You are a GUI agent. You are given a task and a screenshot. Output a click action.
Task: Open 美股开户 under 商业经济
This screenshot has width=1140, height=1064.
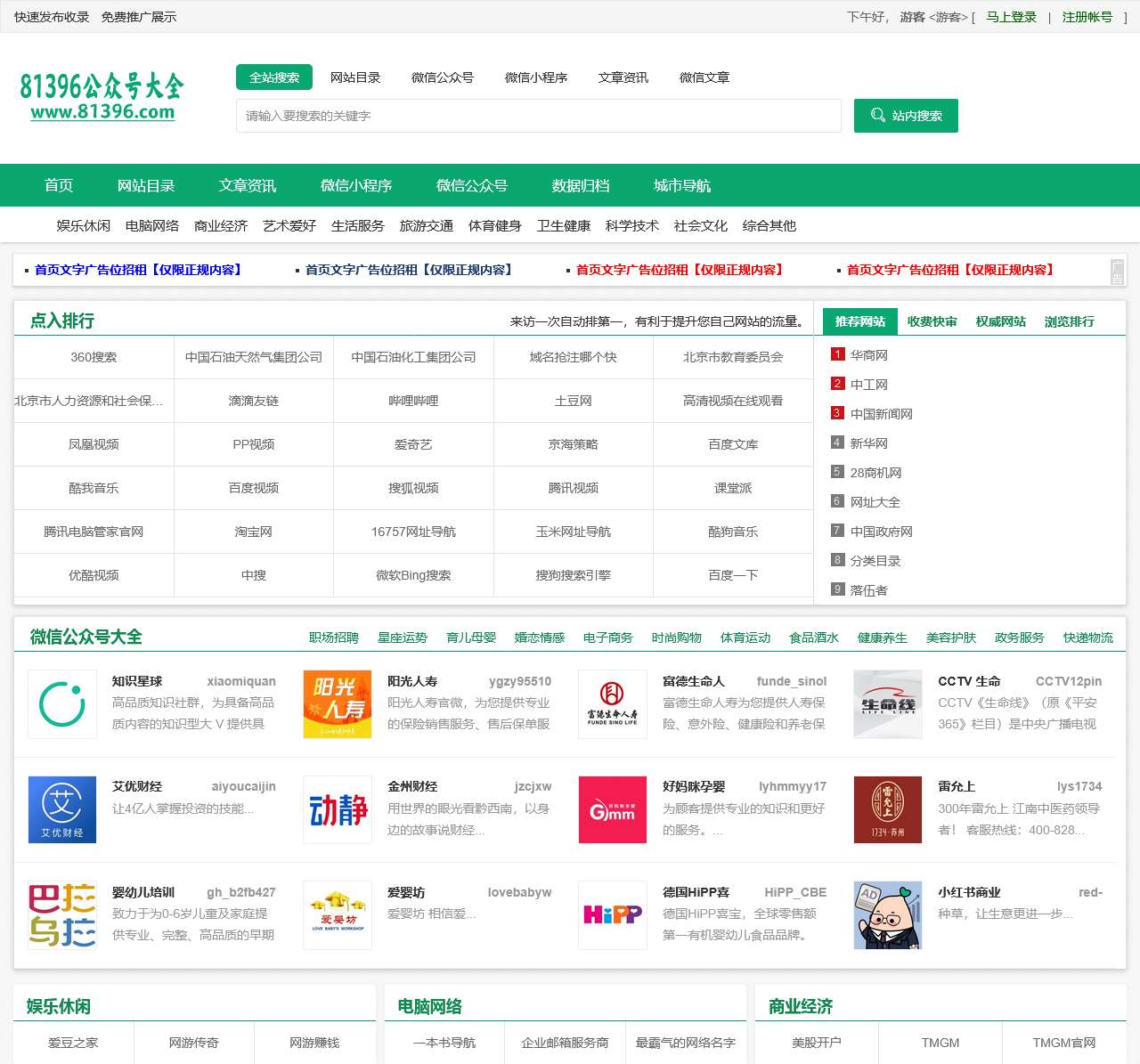[x=817, y=1043]
